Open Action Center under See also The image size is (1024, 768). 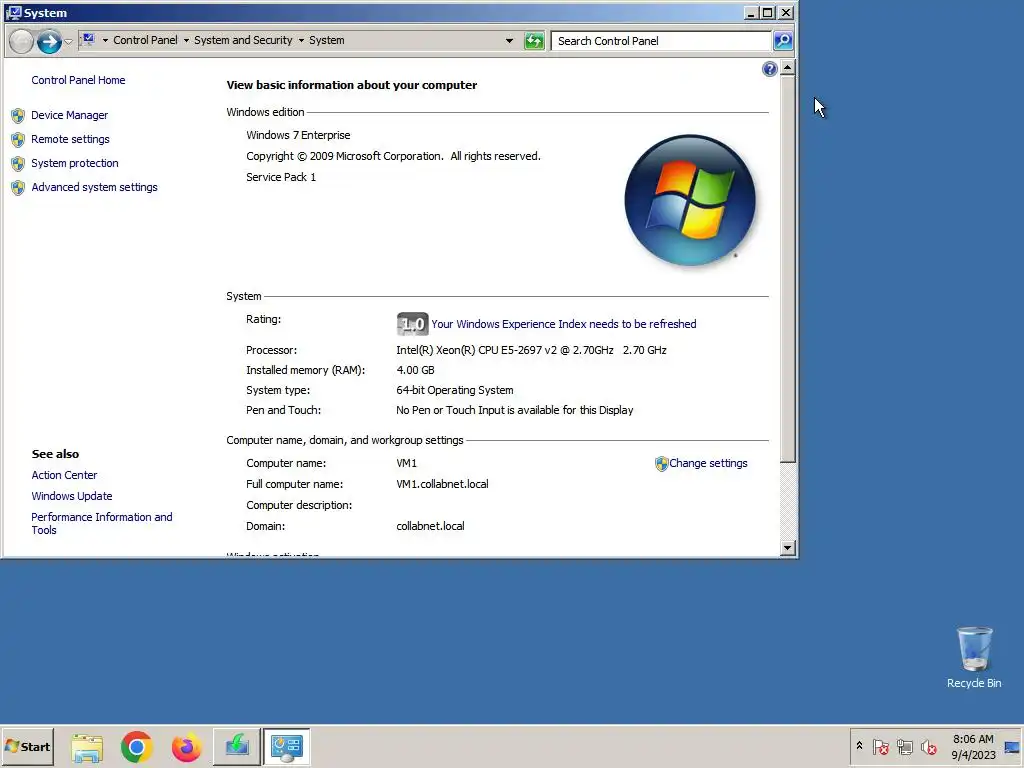click(x=64, y=475)
